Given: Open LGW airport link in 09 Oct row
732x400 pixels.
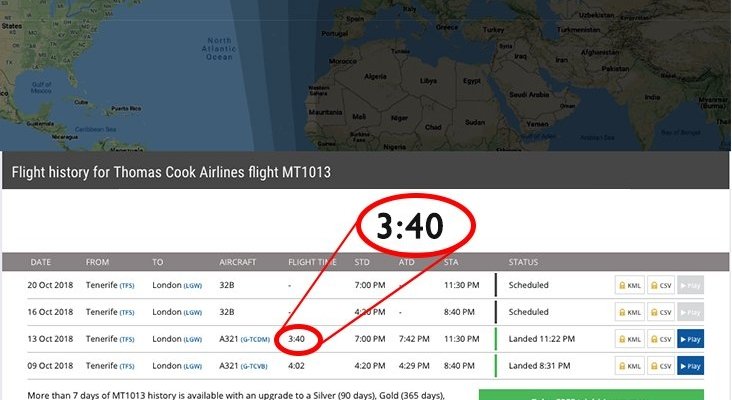Looking at the screenshot, I should click(193, 366).
